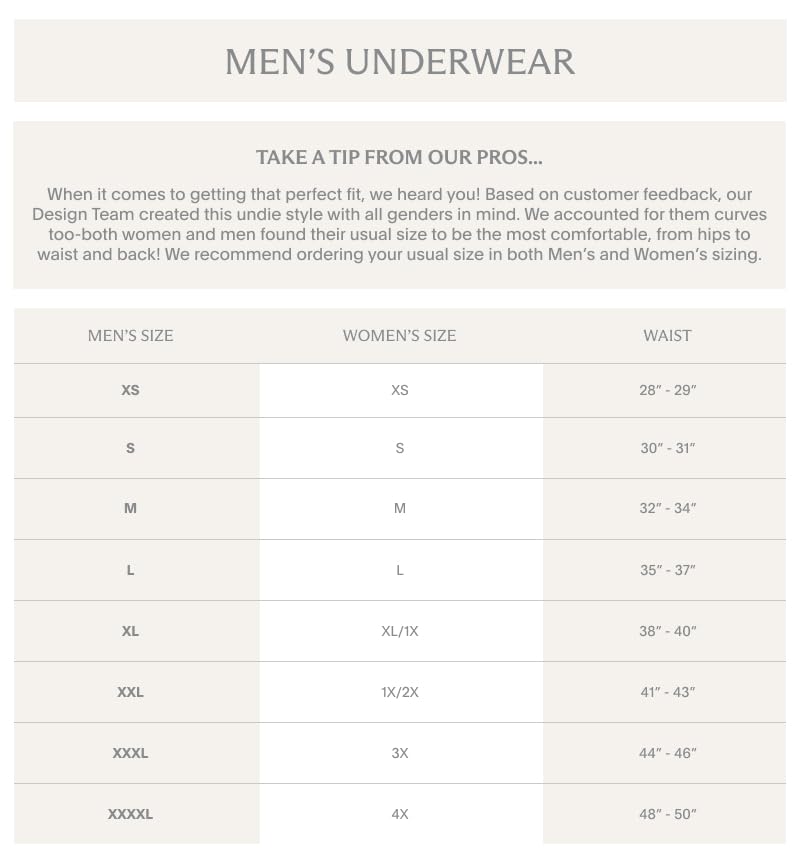
Task: Click the 3X women's size cell
Action: click(x=400, y=753)
